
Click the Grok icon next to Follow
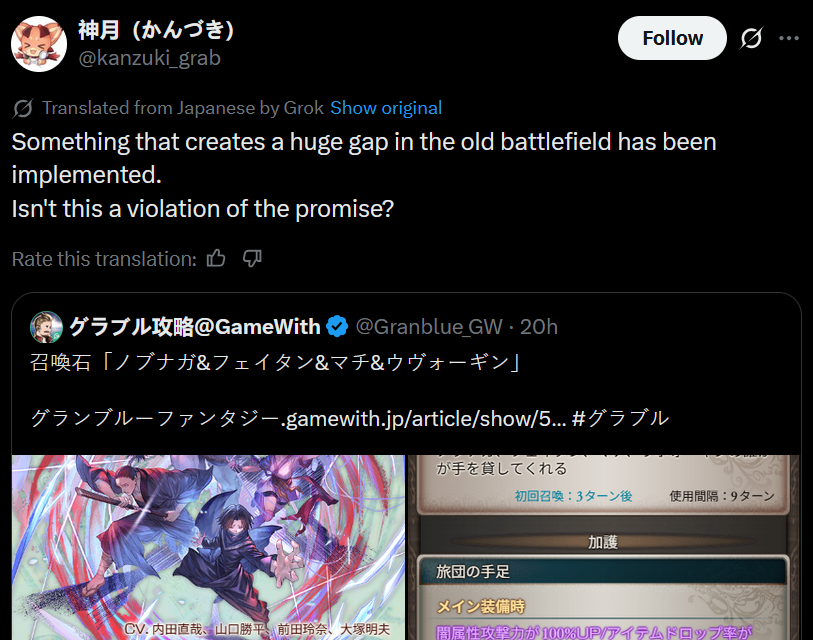(751, 38)
